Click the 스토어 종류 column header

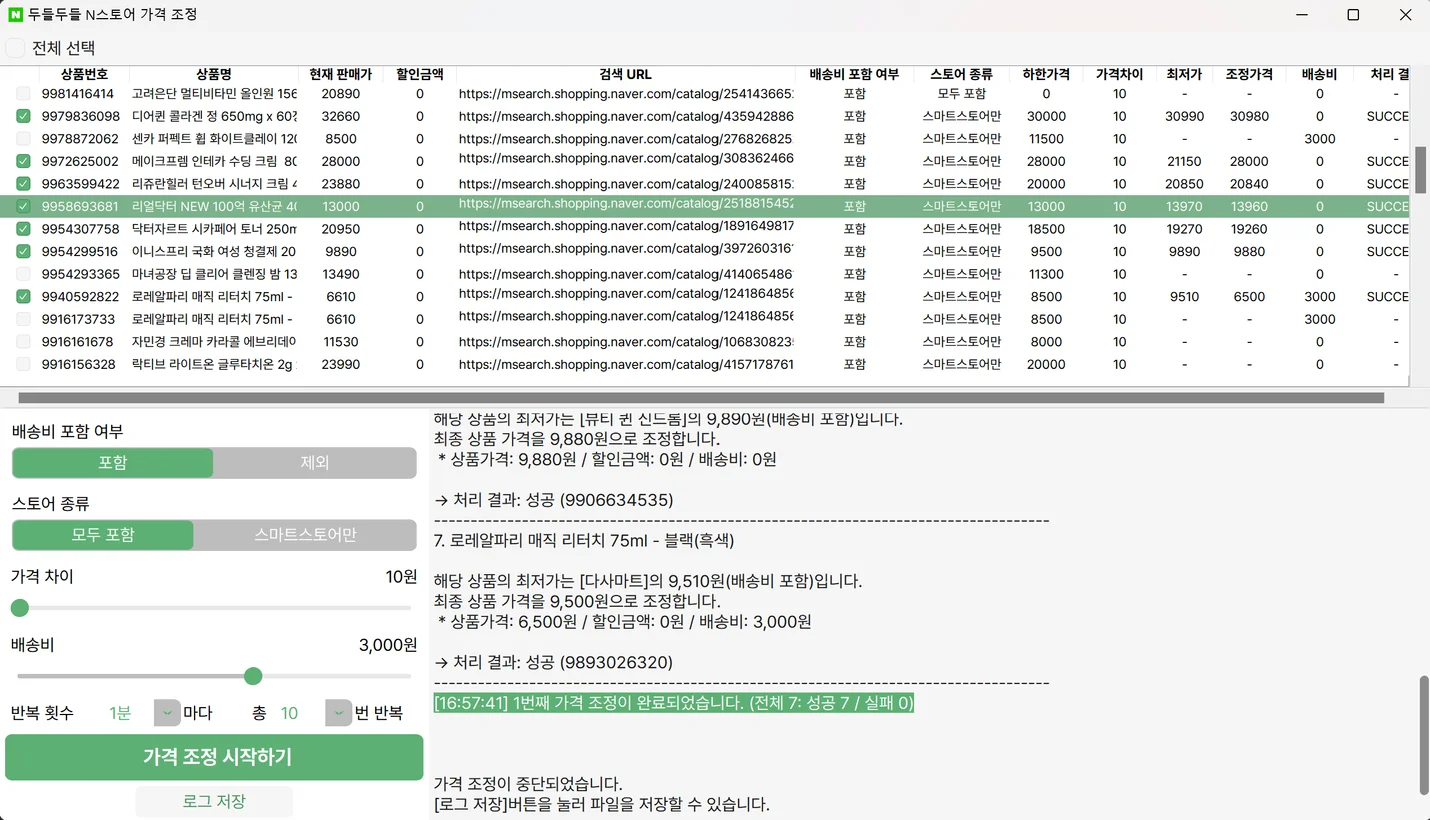pyautogui.click(x=961, y=74)
